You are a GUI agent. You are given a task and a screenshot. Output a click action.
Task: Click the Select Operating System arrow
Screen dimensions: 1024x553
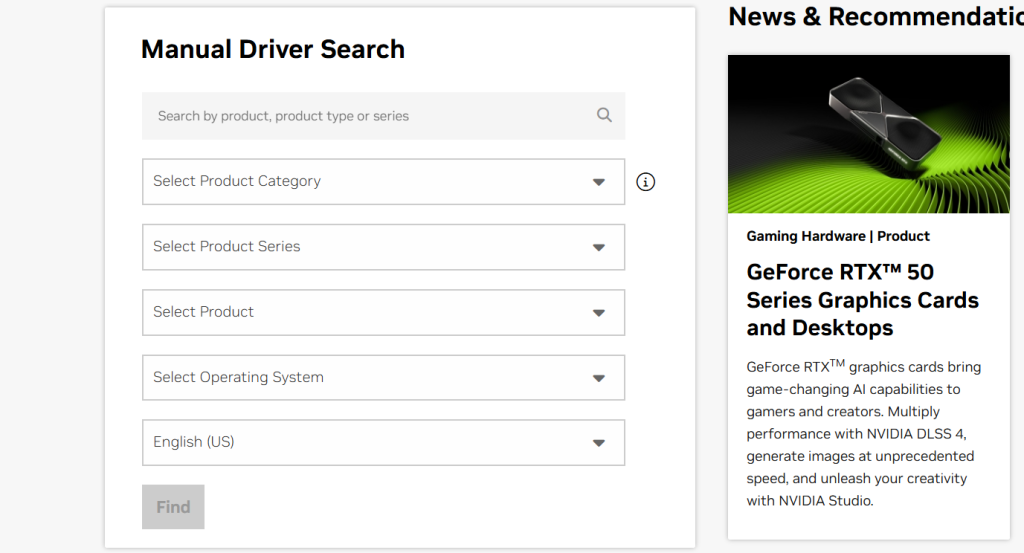(x=599, y=378)
